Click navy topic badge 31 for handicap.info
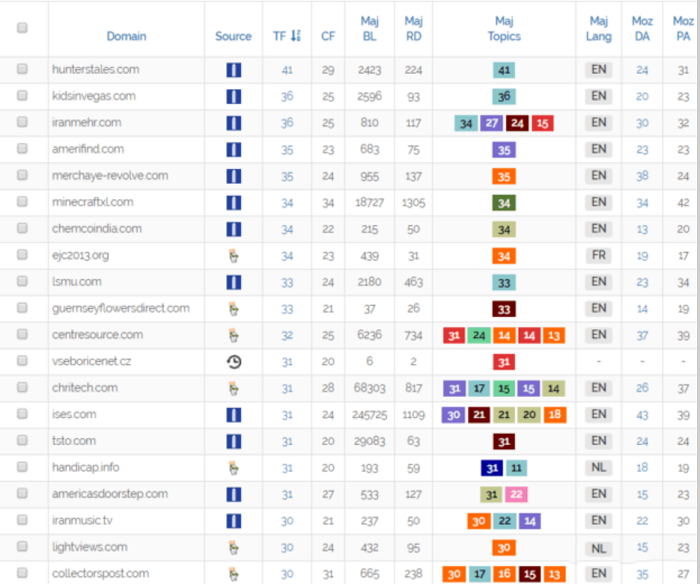Image resolution: width=700 pixels, height=584 pixels. [492, 468]
